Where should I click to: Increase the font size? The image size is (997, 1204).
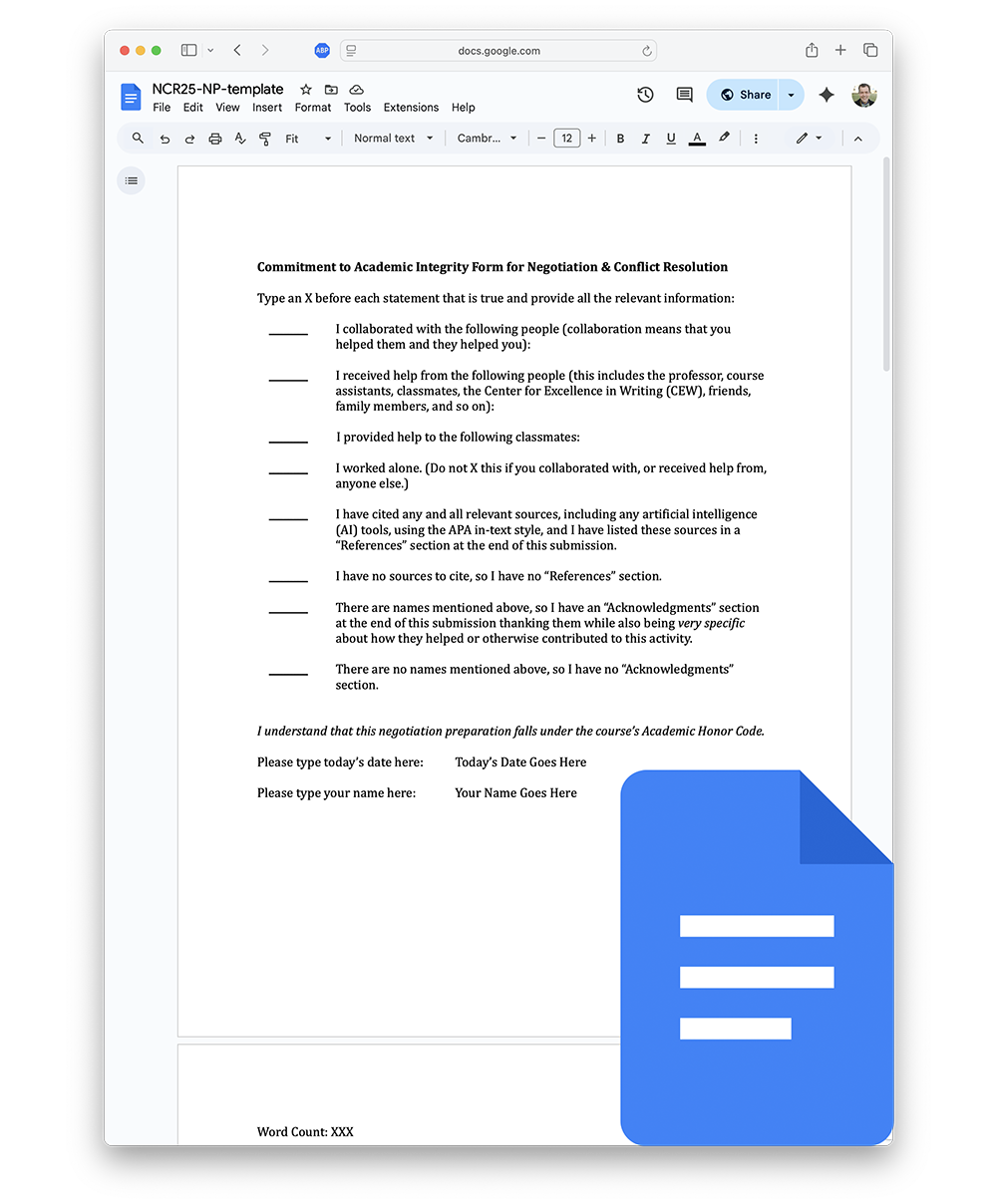point(591,139)
